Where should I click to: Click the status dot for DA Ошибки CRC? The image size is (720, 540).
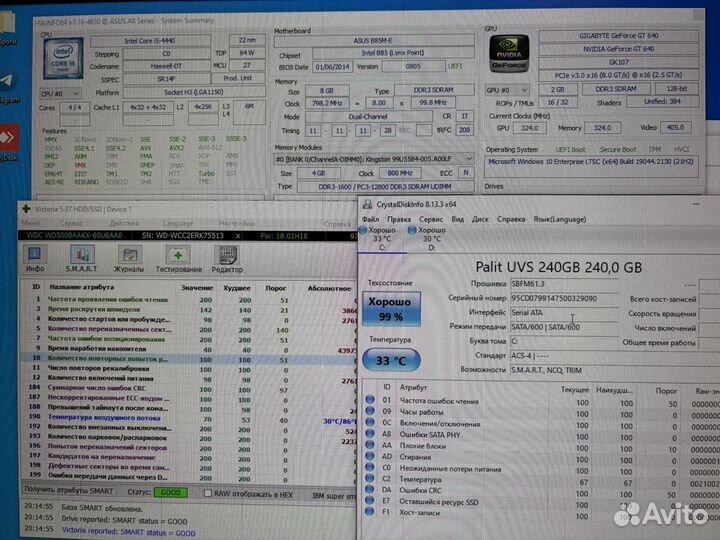pyautogui.click(x=370, y=489)
